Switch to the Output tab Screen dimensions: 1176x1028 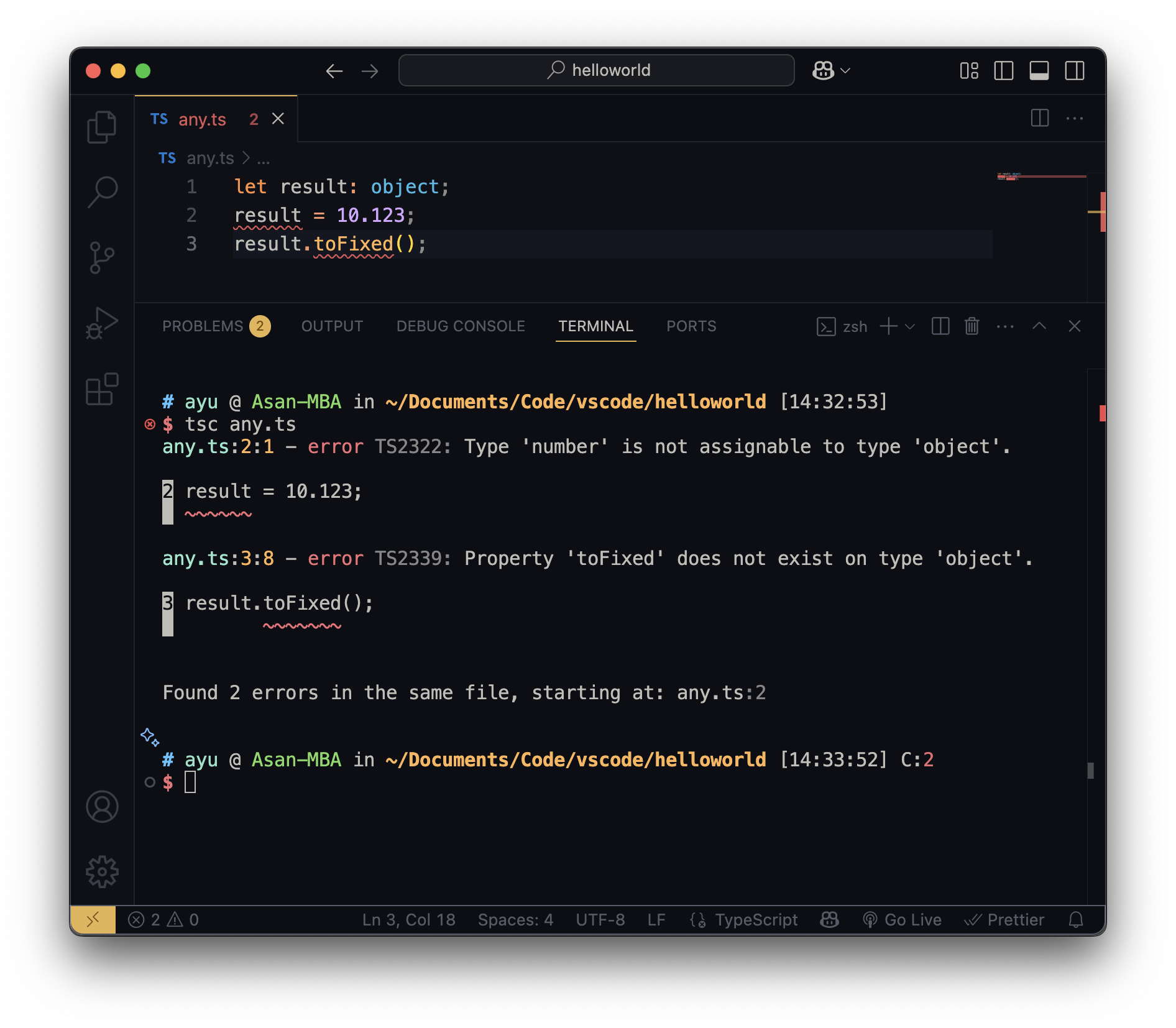click(332, 326)
